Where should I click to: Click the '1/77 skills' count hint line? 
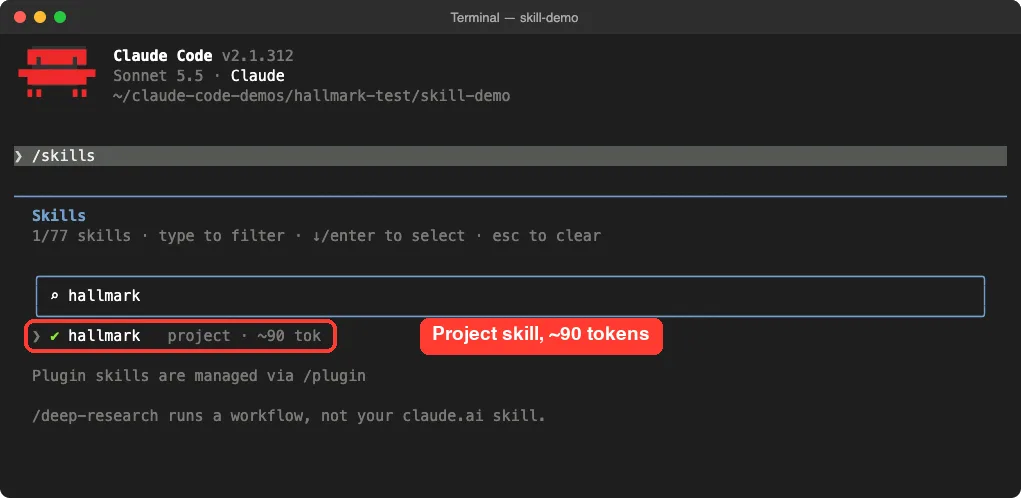316,236
